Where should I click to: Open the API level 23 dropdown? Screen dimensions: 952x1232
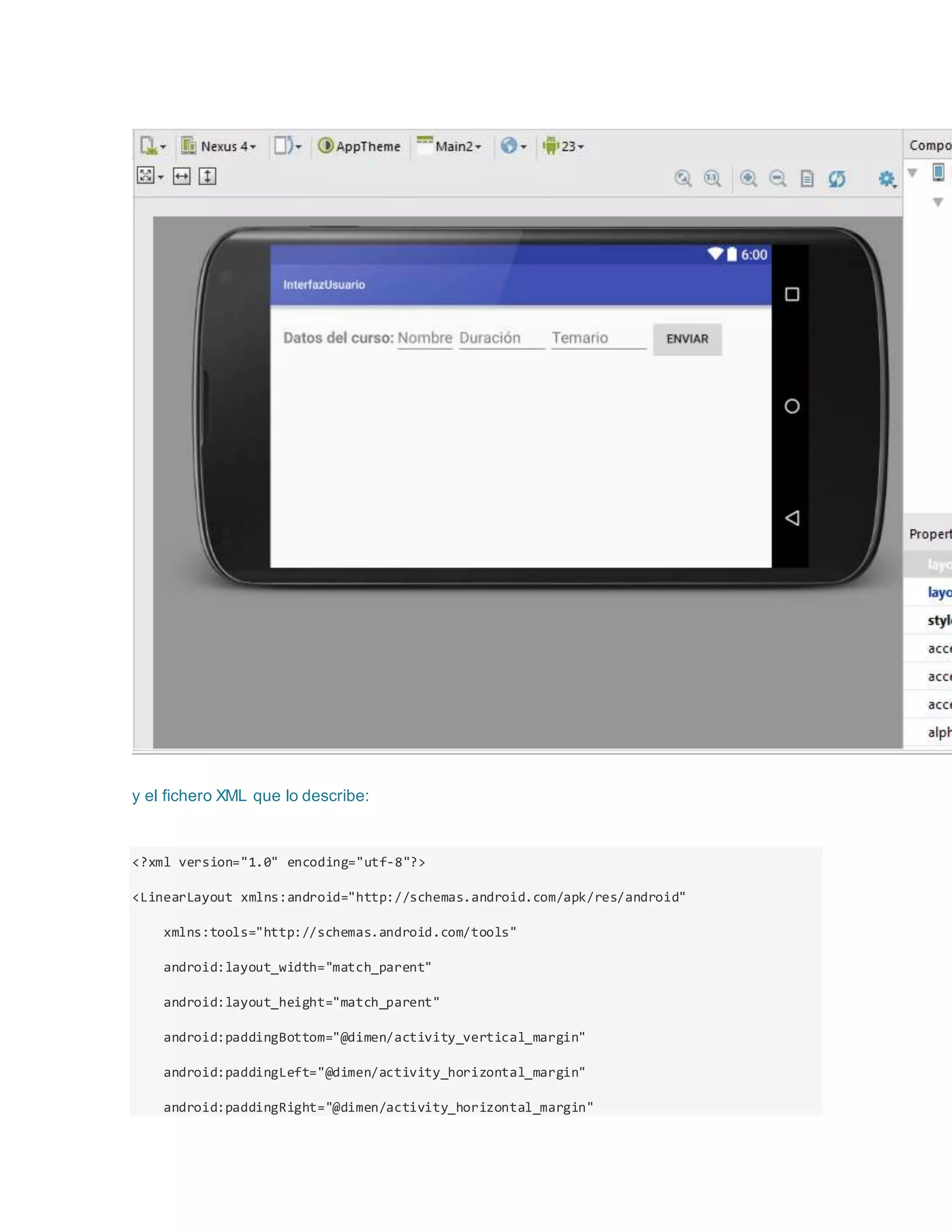(563, 146)
